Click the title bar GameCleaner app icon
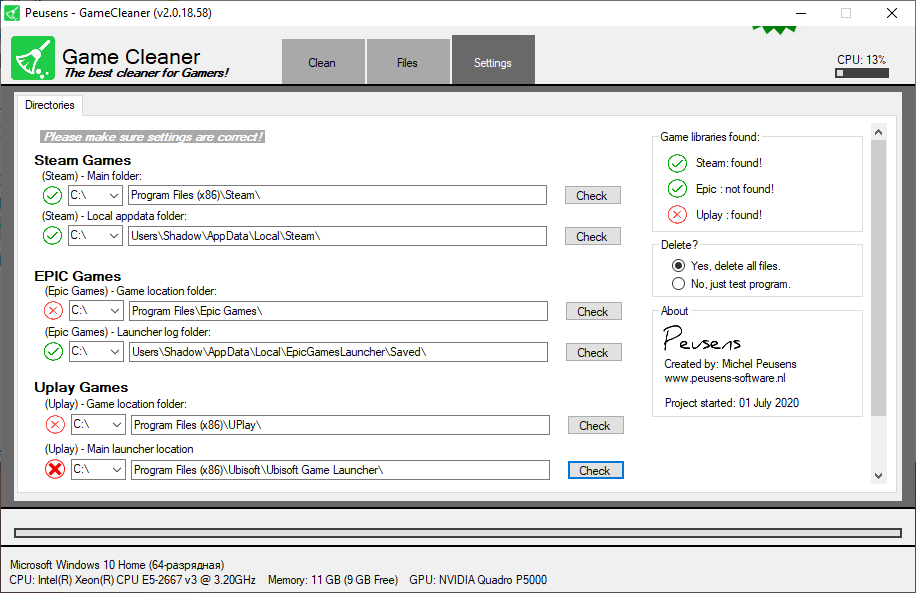 pyautogui.click(x=12, y=13)
